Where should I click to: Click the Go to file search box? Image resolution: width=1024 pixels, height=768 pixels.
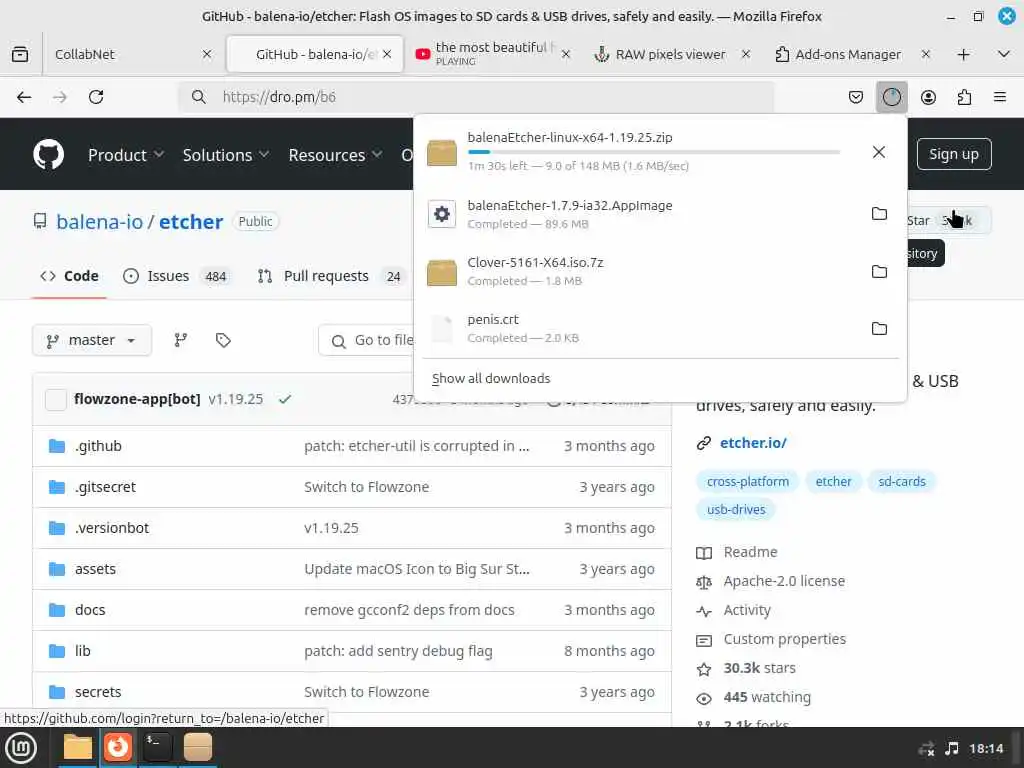pyautogui.click(x=367, y=340)
